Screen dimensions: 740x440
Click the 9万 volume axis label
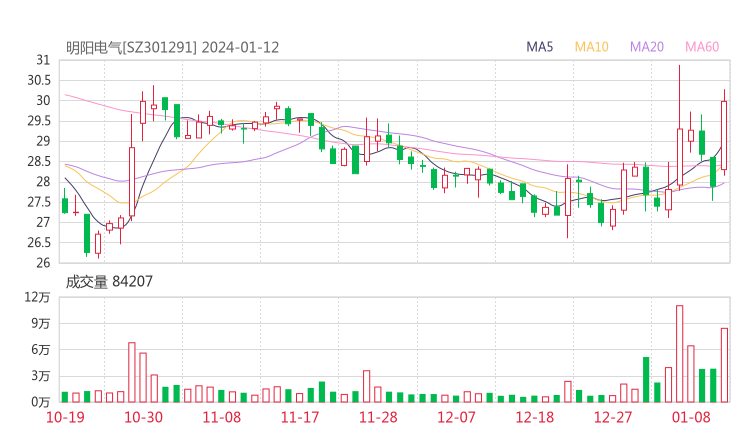tap(41, 323)
